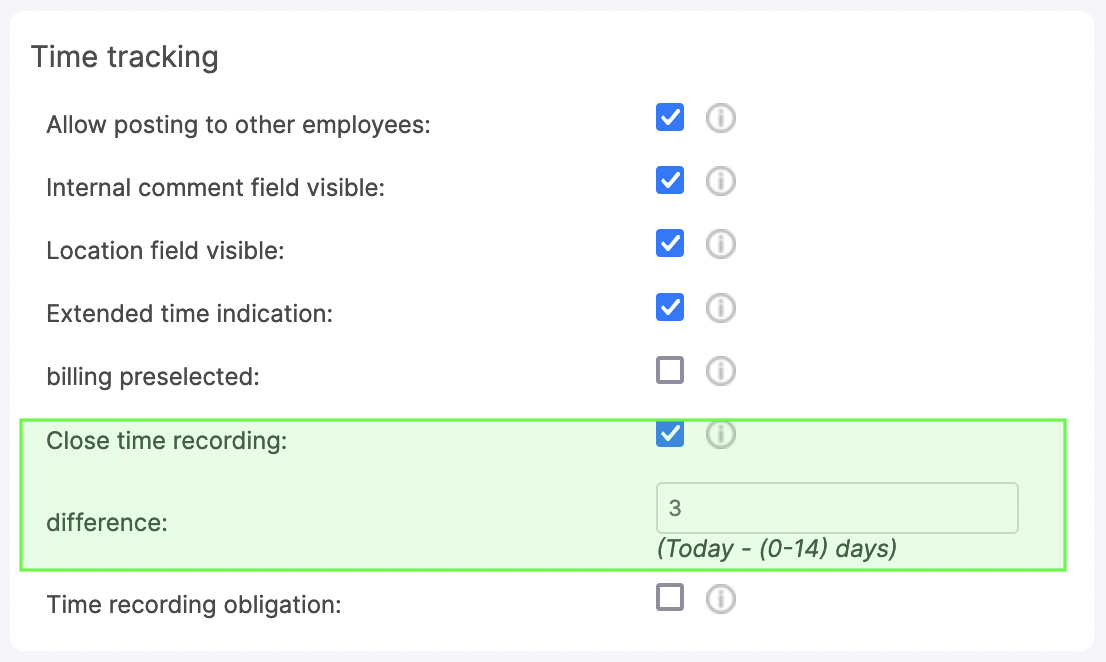This screenshot has width=1106, height=662.
Task: Disable the Internal comment field visible checkbox
Action: (x=669, y=180)
